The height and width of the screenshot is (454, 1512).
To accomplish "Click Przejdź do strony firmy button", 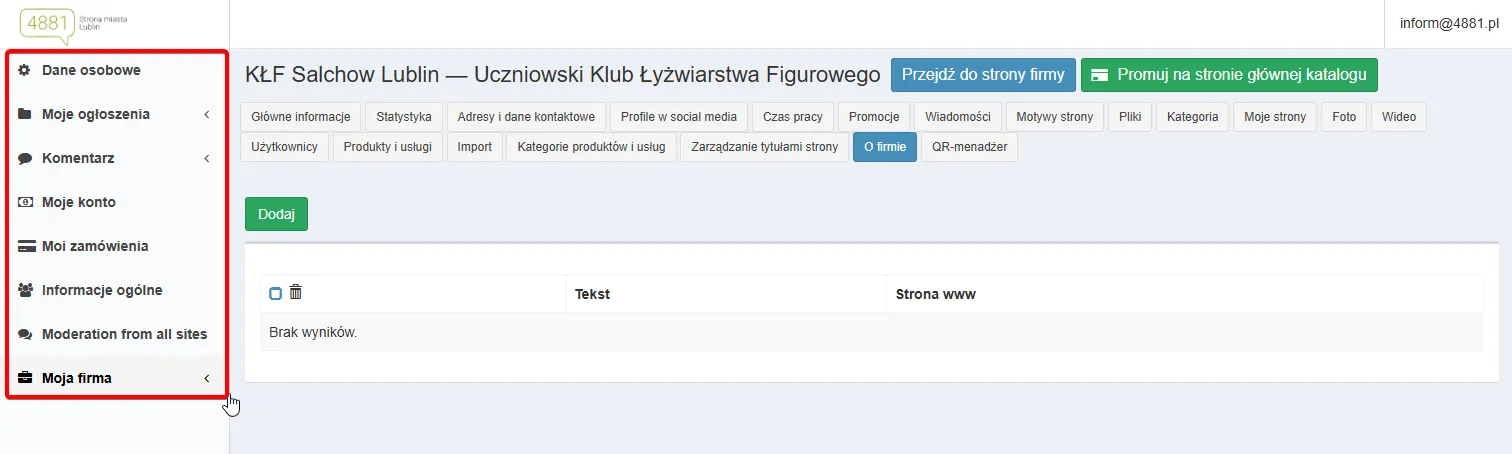I will 984,75.
